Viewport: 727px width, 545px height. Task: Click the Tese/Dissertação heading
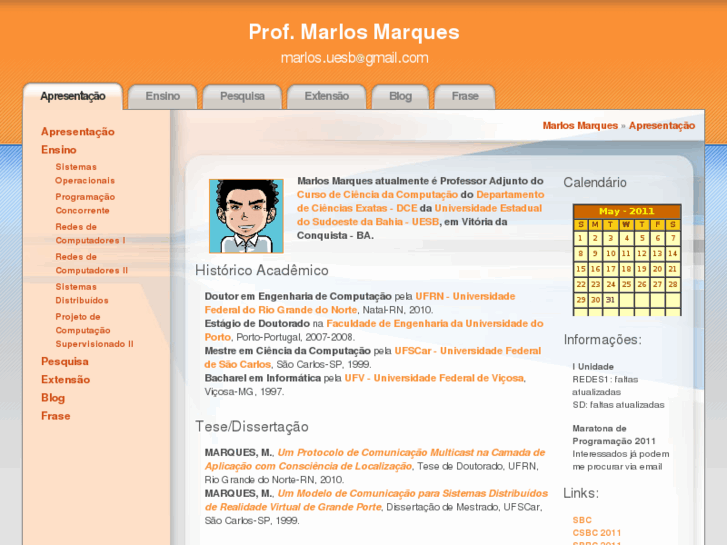pos(252,427)
